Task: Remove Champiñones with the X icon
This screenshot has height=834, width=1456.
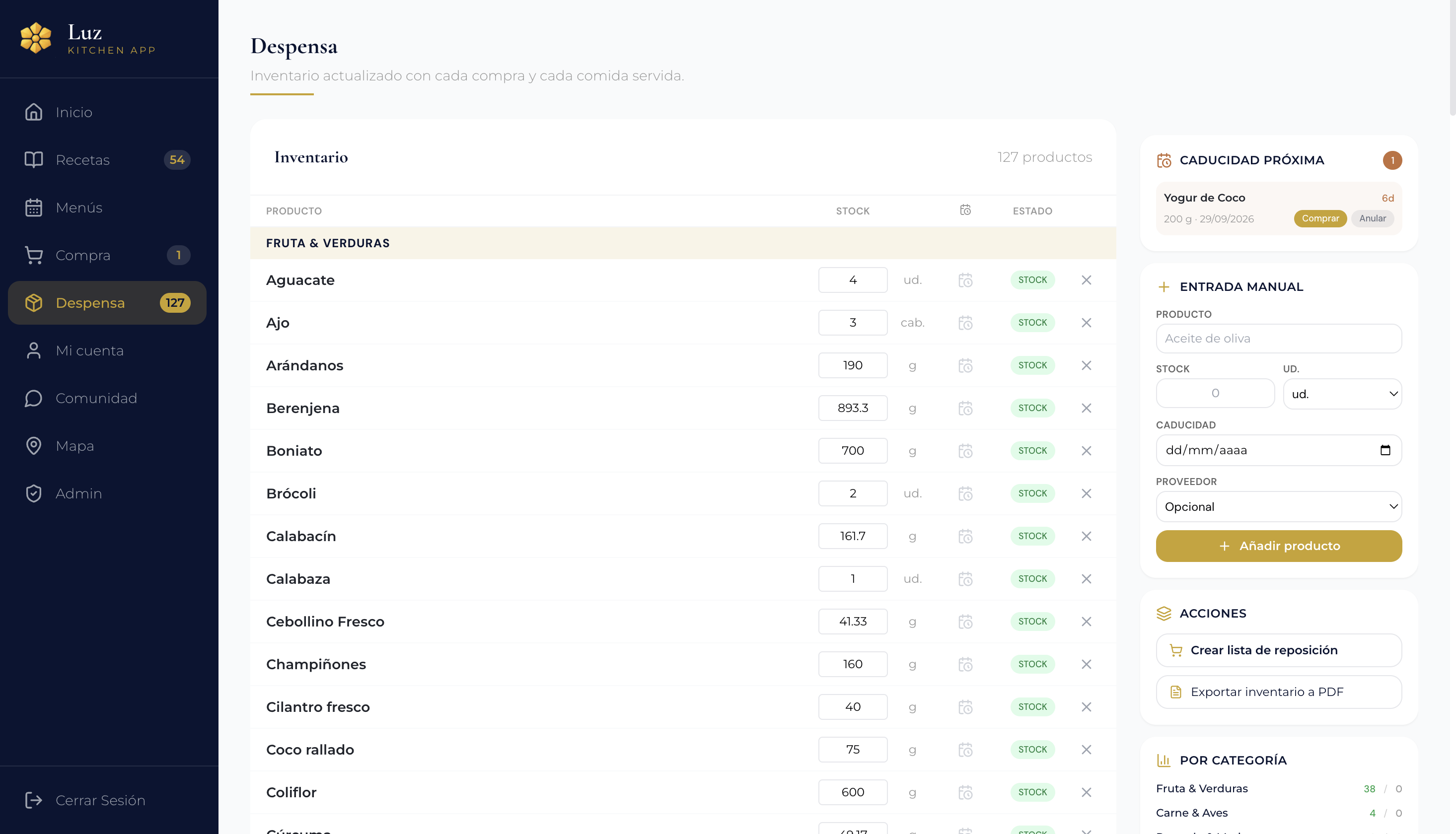Action: [x=1087, y=664]
